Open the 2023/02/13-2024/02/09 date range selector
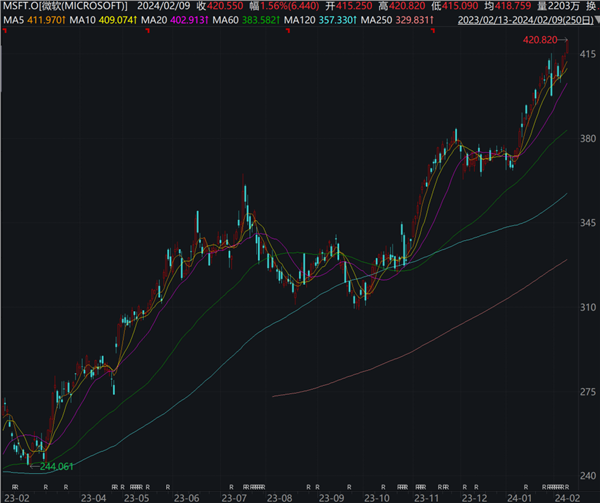Screen dimensions: 600x503 coord(523,20)
